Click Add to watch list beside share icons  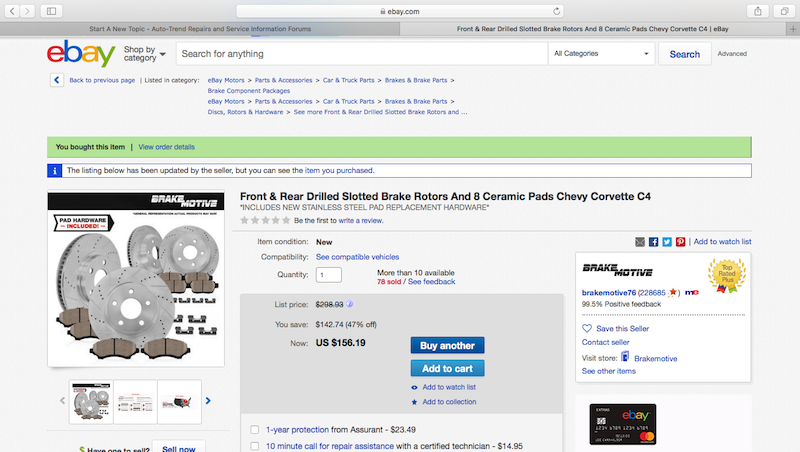click(722, 242)
